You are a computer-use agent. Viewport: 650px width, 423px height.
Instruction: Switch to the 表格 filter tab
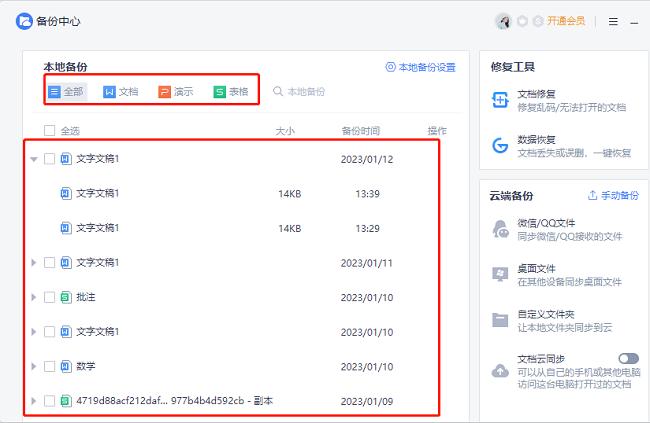coord(230,92)
